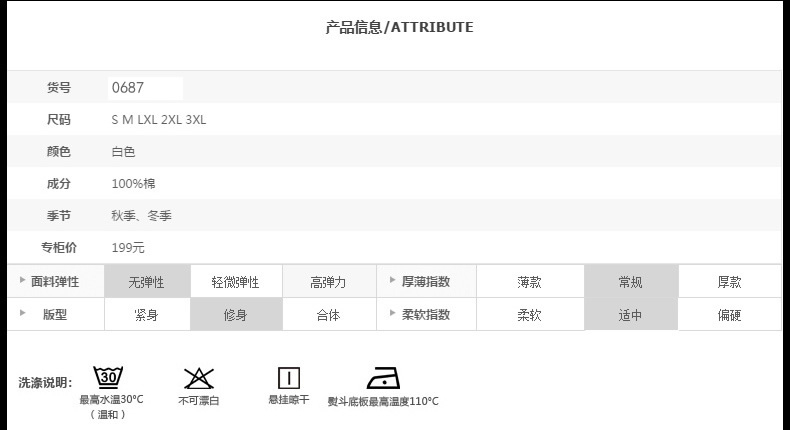Screen dimensions: 790x430
Task: Click the 白色 color value
Action: tap(123, 151)
